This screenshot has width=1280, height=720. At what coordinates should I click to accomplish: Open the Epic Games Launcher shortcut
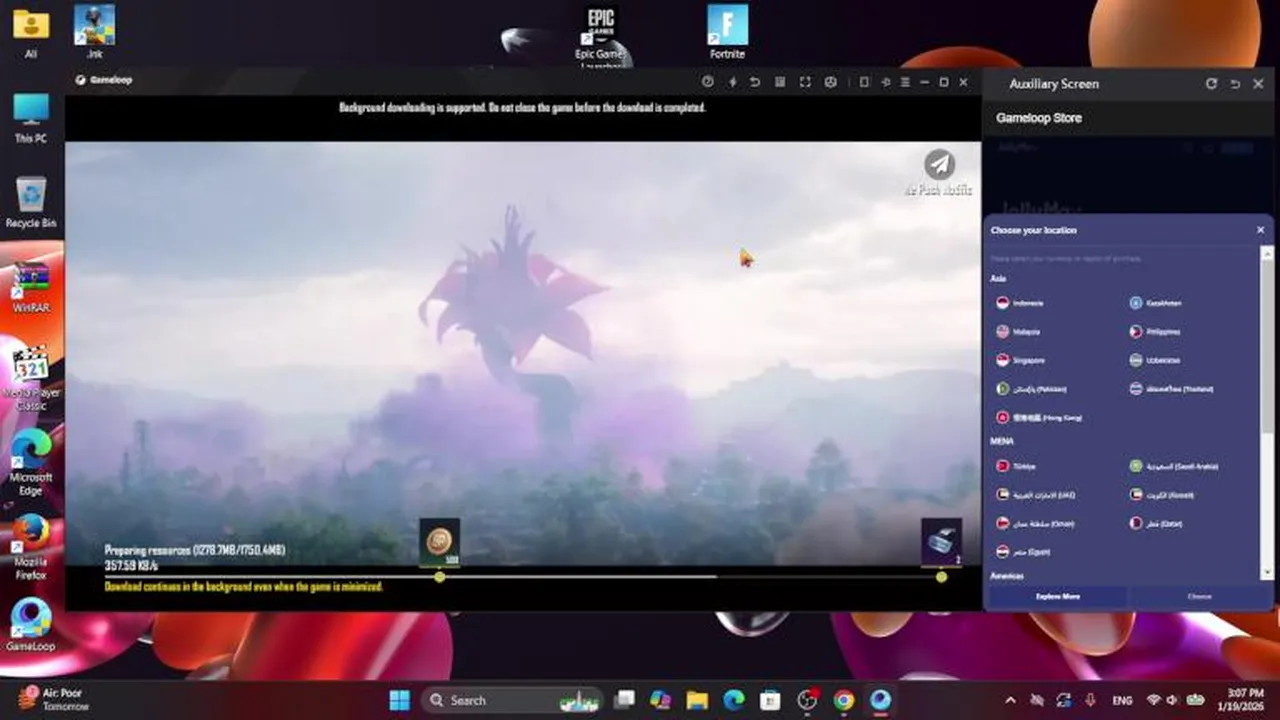click(x=600, y=36)
